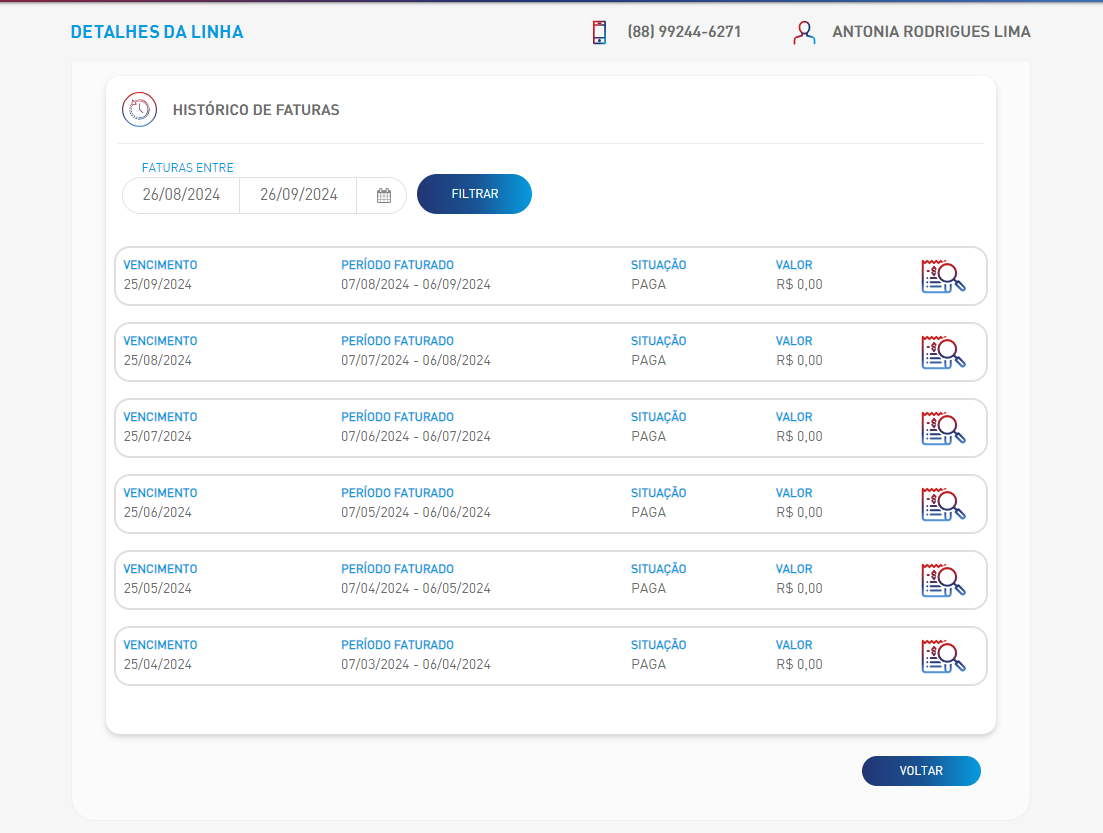Select period 07/05/2024 - 06/06/2024
This screenshot has width=1103, height=833.
coord(416,512)
